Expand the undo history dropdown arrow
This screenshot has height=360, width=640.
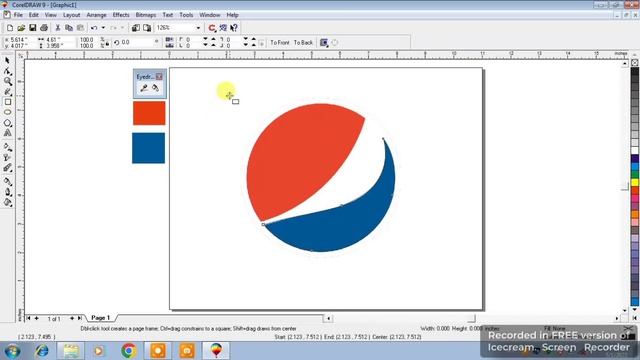tap(103, 28)
